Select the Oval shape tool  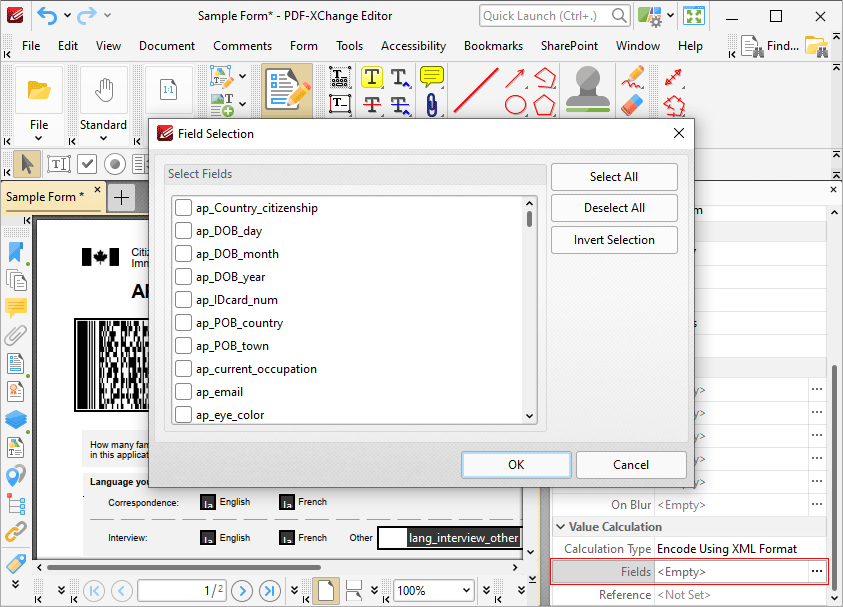pyautogui.click(x=516, y=105)
